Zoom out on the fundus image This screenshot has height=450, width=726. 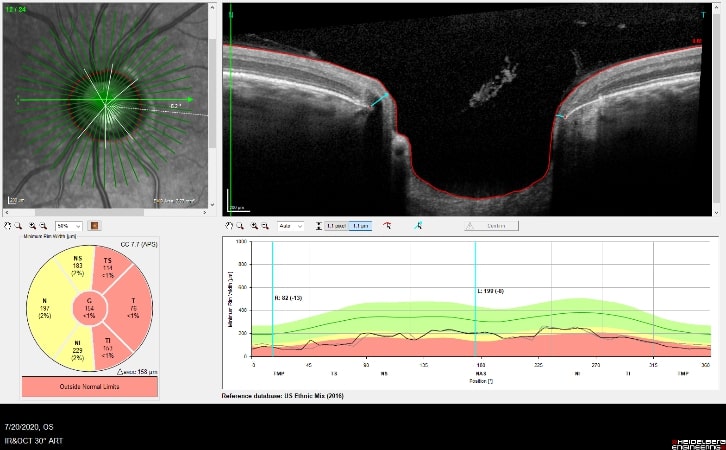43,226
